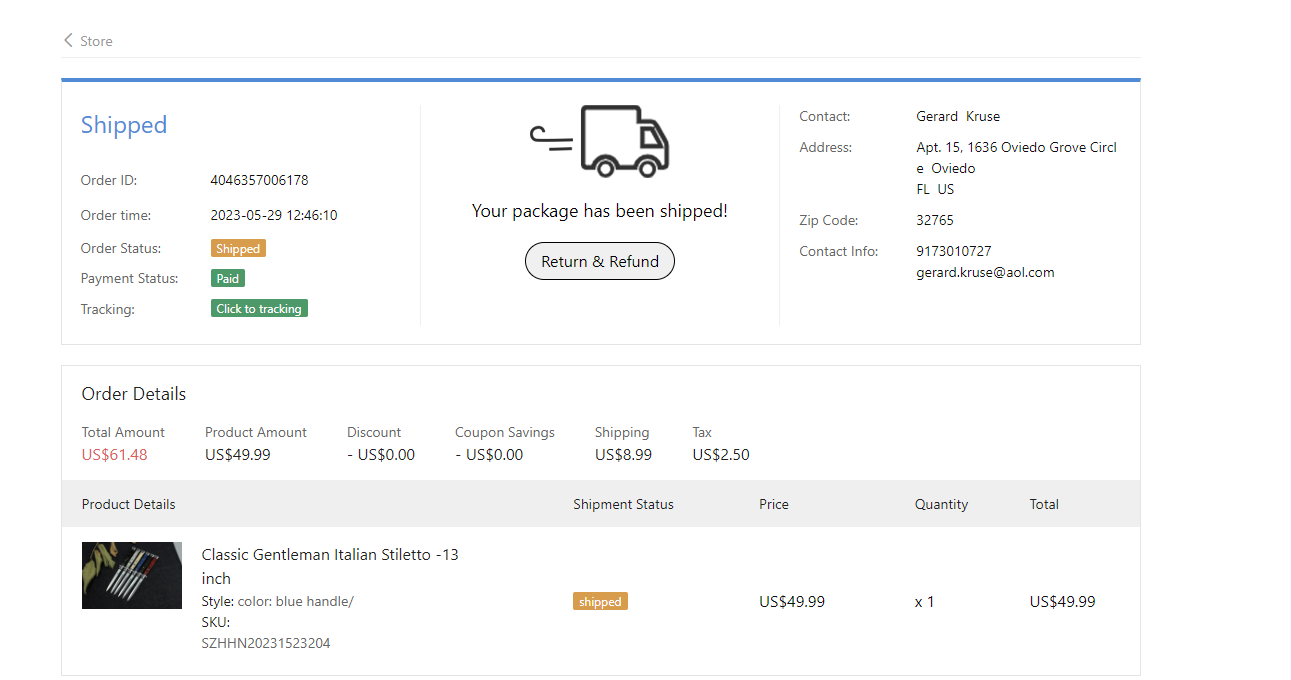Click the contact phone number 9173010727
Screen dimensions: 1291x680
pos(953,251)
